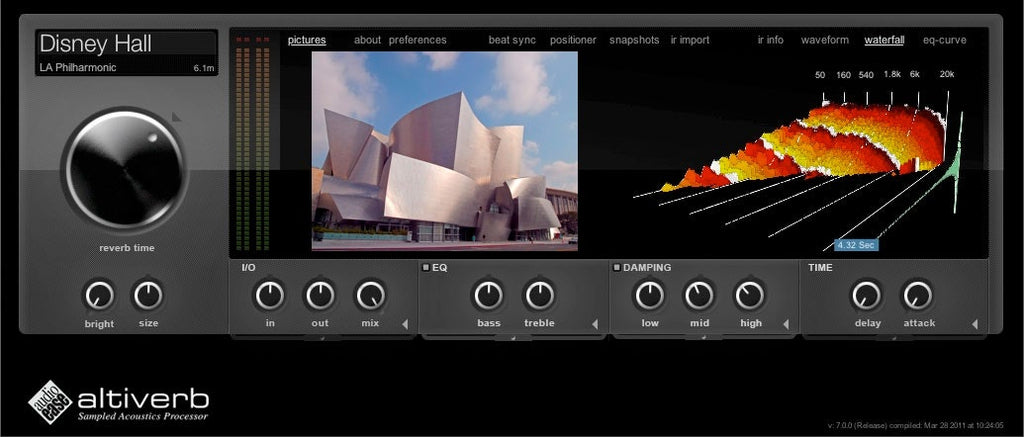Viewport: 1024px width, 437px height.
Task: Open the beat sync tab
Action: pyautogui.click(x=512, y=40)
